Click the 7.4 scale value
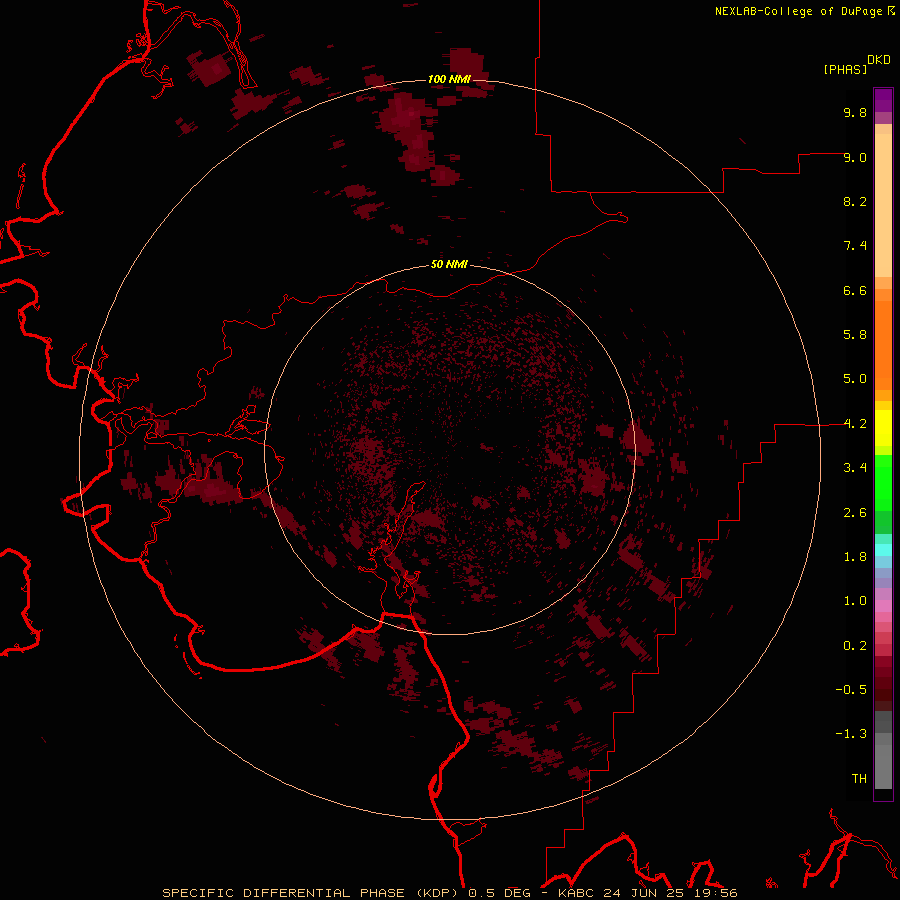The image size is (900, 900). point(855,246)
